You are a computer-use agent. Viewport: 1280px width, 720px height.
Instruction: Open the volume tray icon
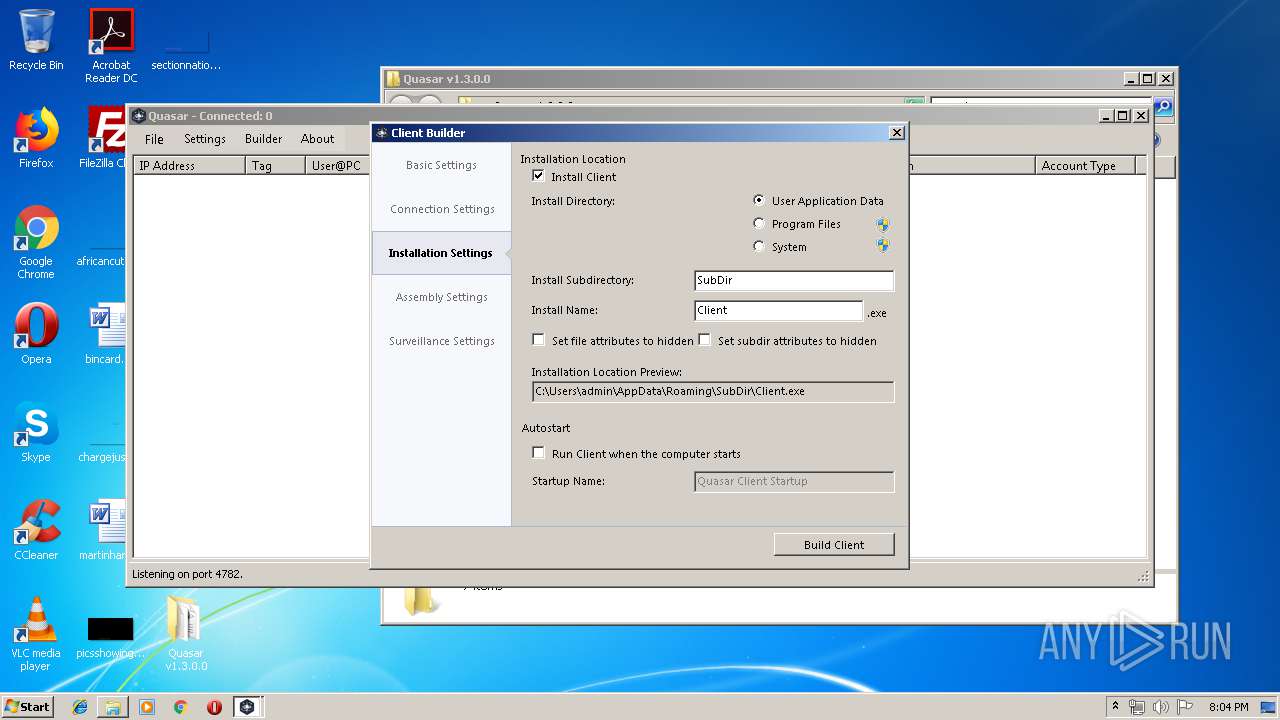coord(1161,707)
